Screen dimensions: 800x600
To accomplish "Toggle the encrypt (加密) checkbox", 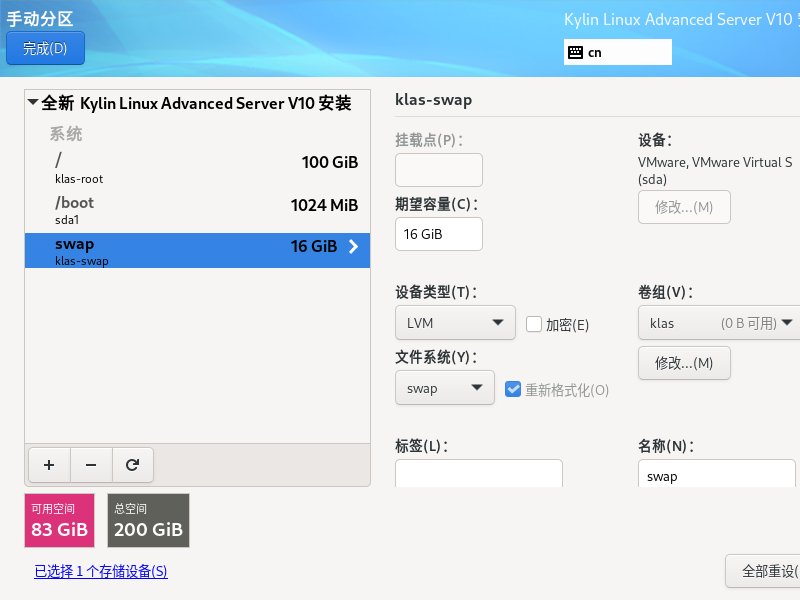I will click(x=534, y=324).
